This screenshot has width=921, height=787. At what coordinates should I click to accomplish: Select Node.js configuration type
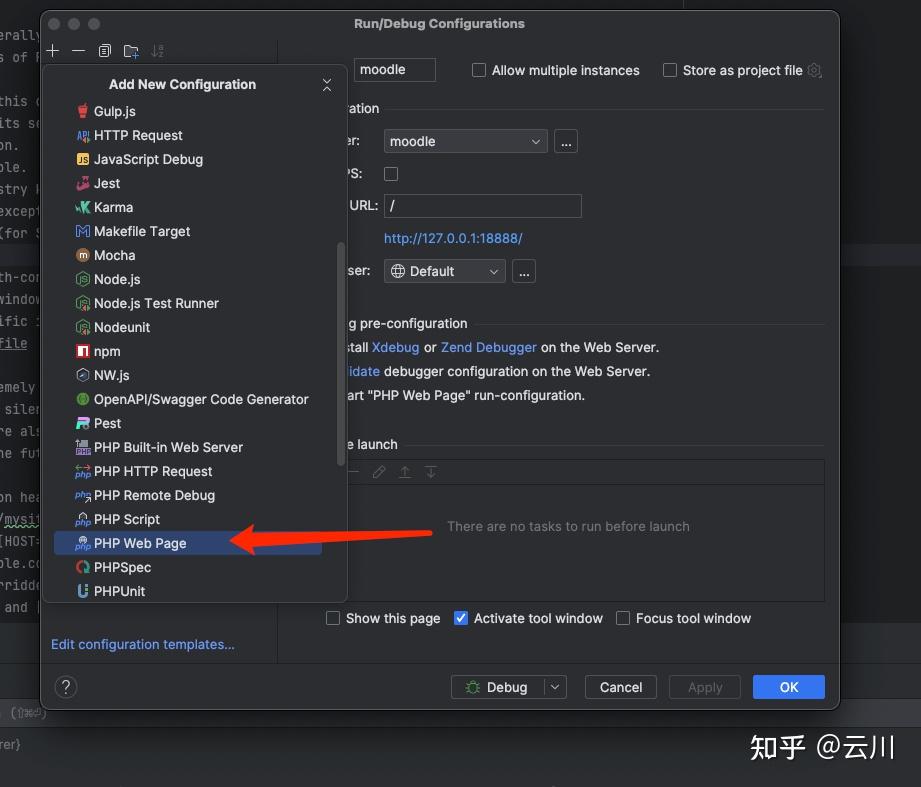188,280
